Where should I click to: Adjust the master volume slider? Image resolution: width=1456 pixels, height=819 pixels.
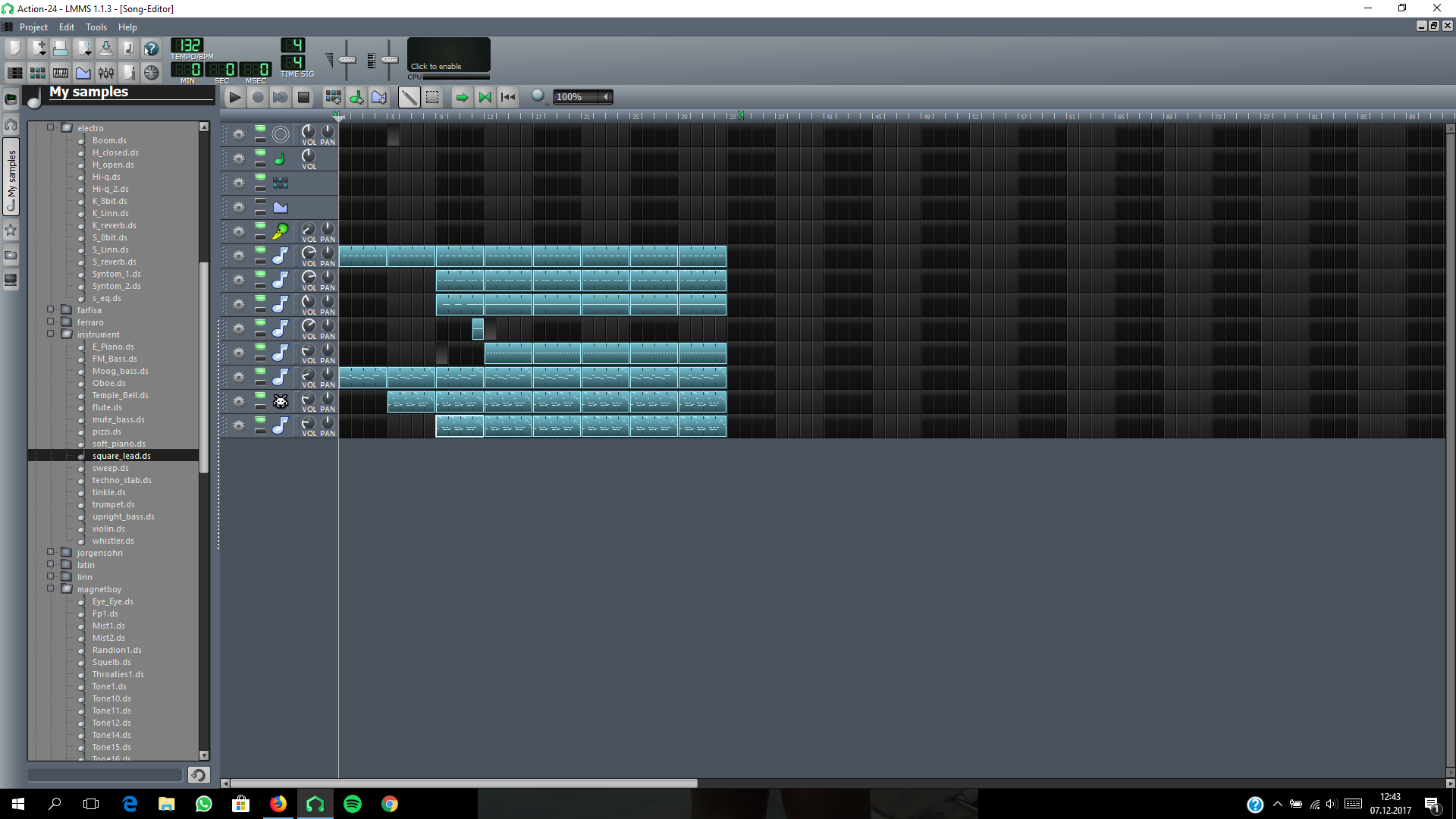pyautogui.click(x=347, y=59)
